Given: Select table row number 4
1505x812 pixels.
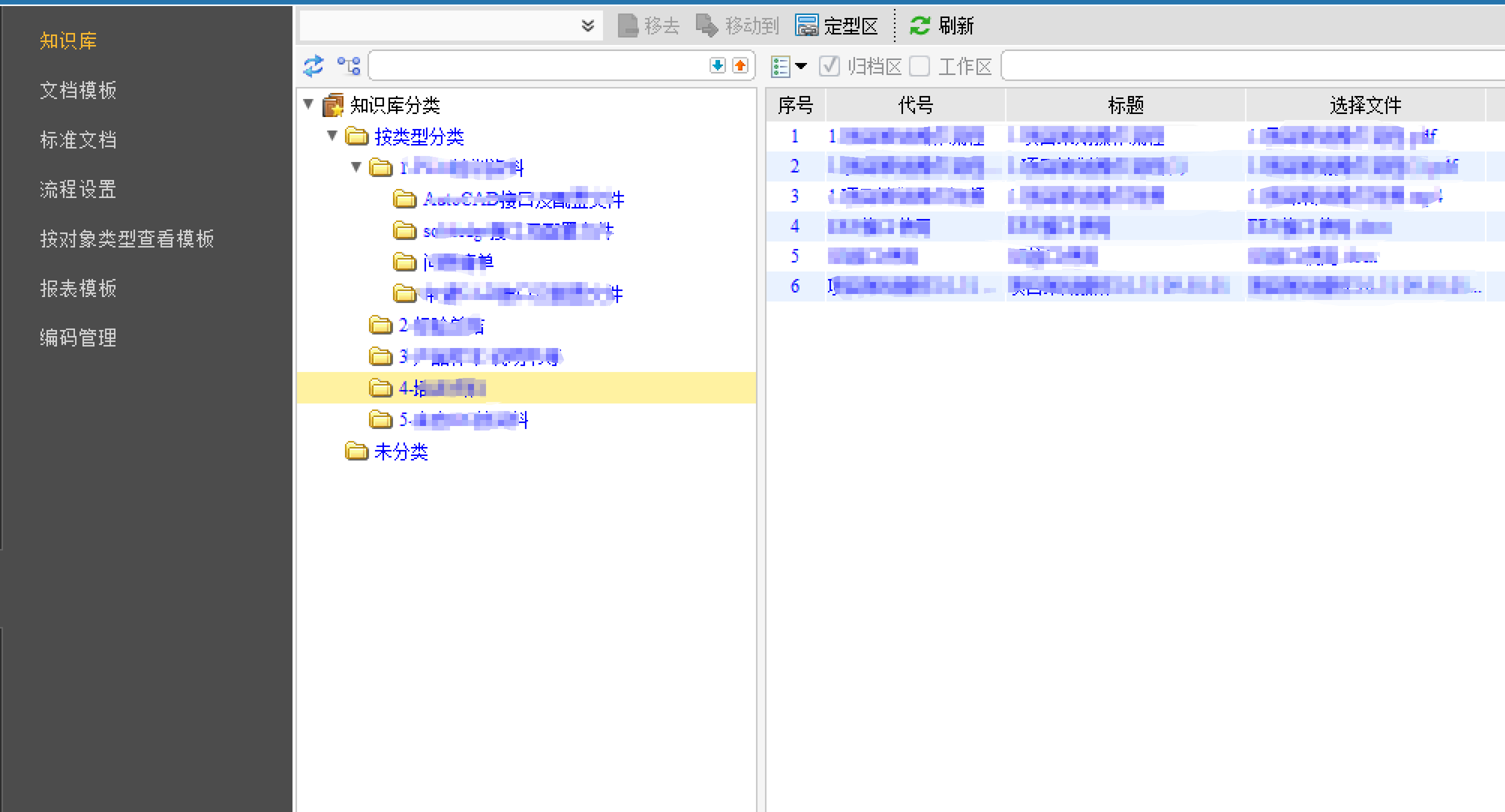Looking at the screenshot, I should 794,226.
